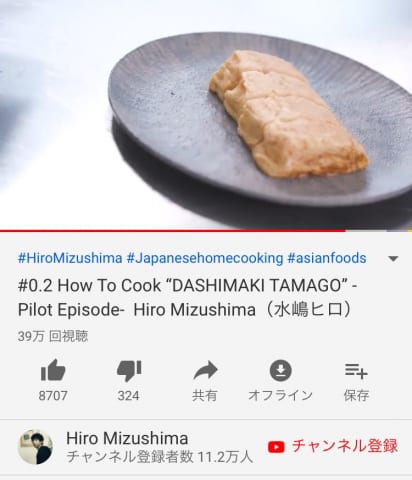Tap the share arrow icon

[x=205, y=370]
